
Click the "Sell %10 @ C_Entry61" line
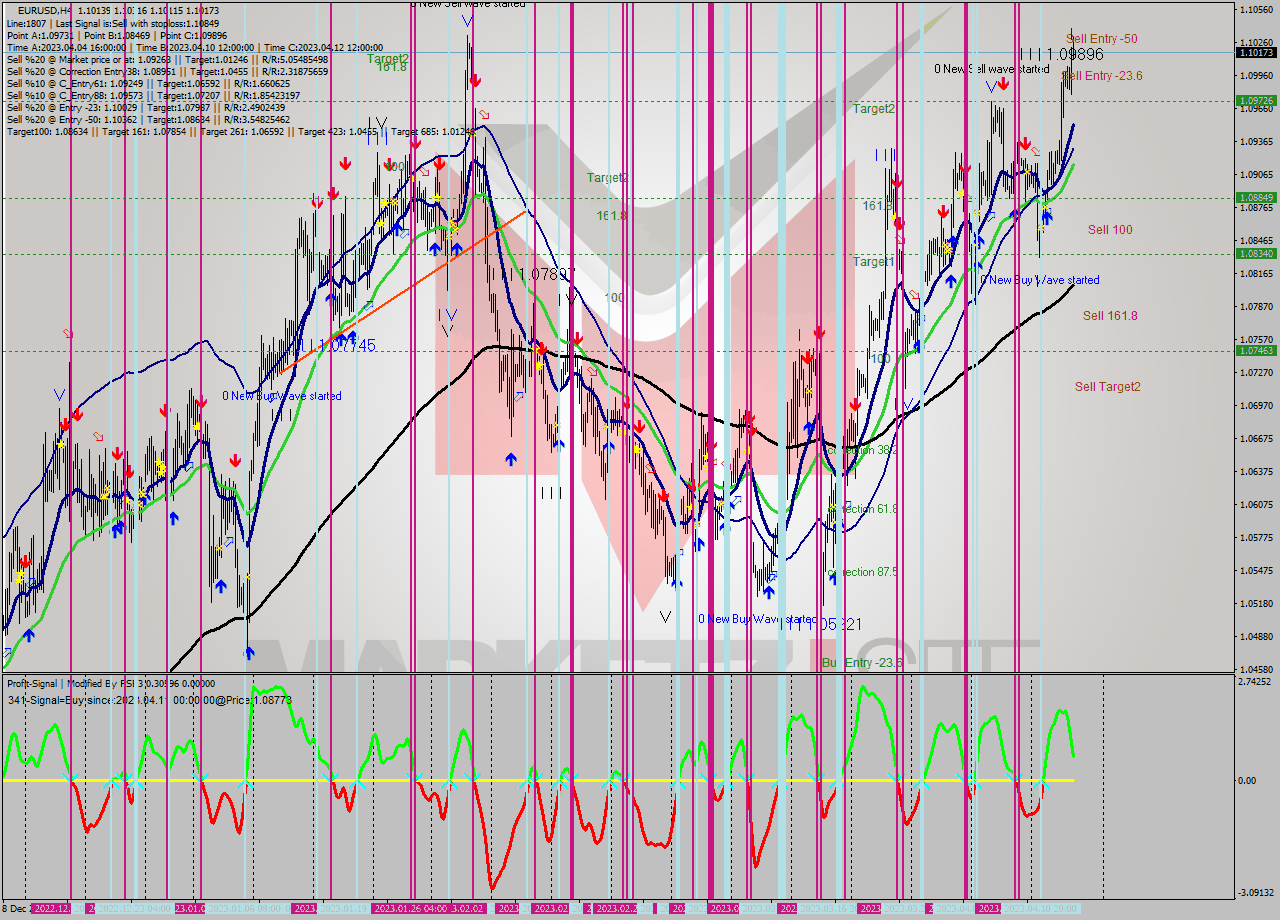coord(148,84)
